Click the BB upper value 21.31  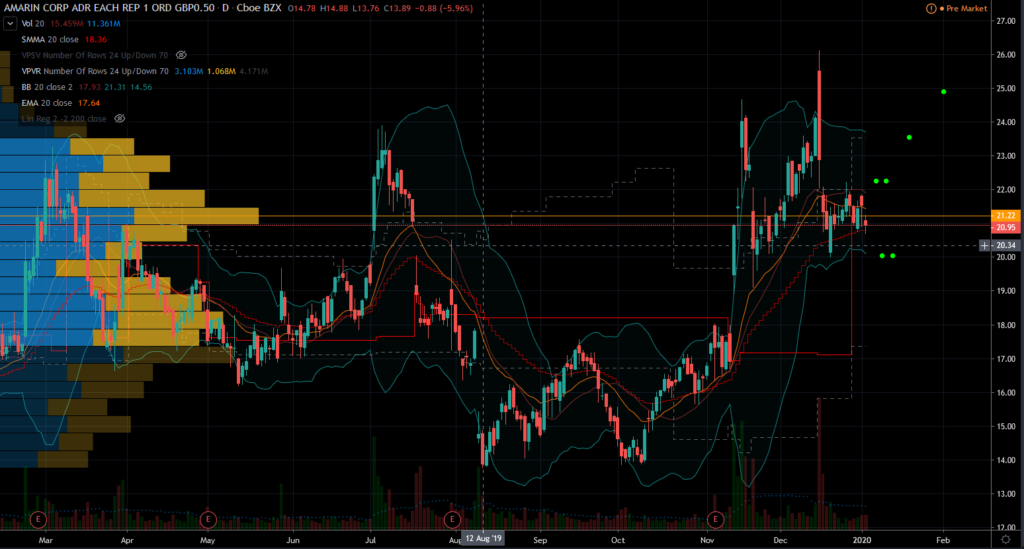pos(115,87)
